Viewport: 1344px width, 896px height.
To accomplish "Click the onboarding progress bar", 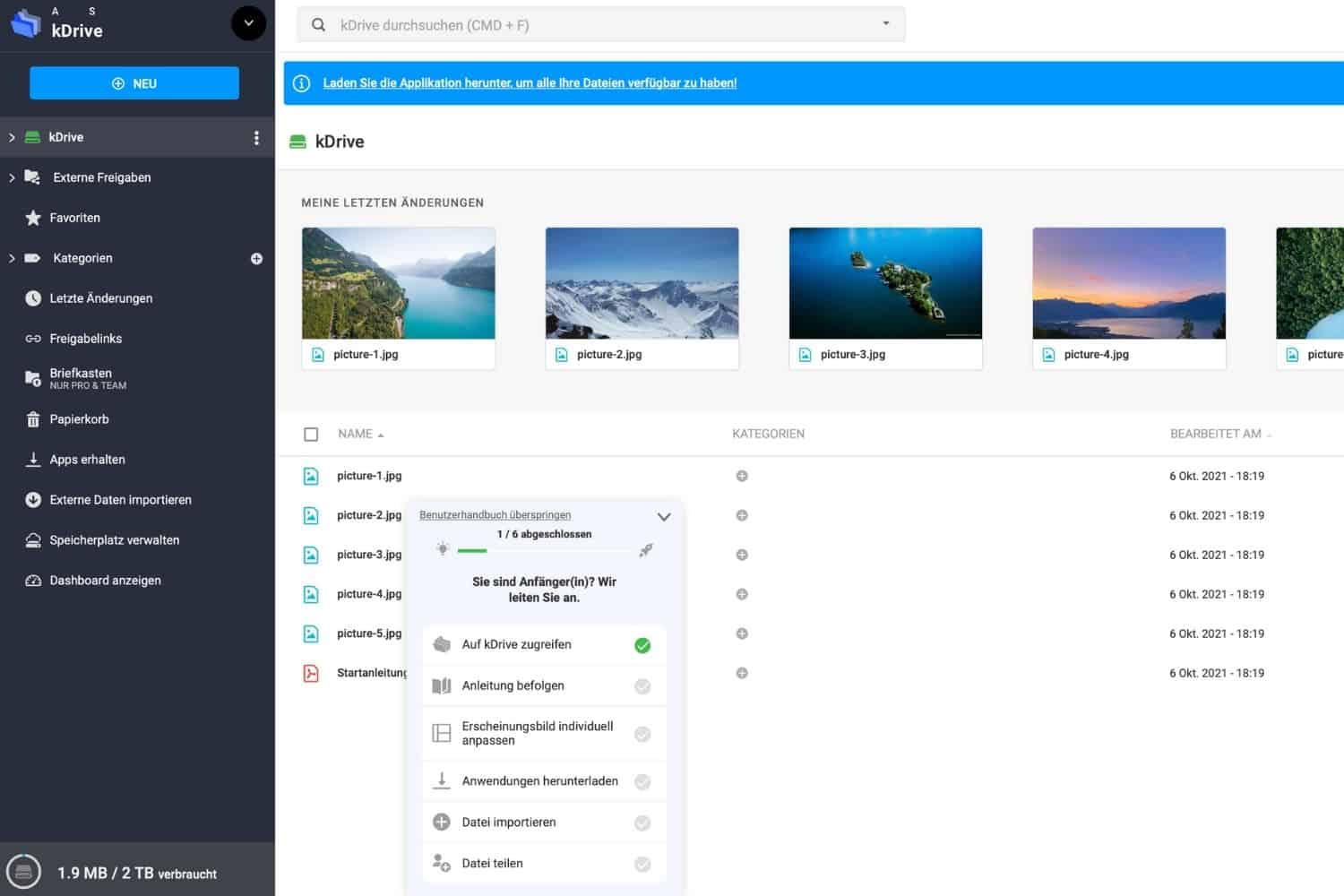I will (545, 550).
